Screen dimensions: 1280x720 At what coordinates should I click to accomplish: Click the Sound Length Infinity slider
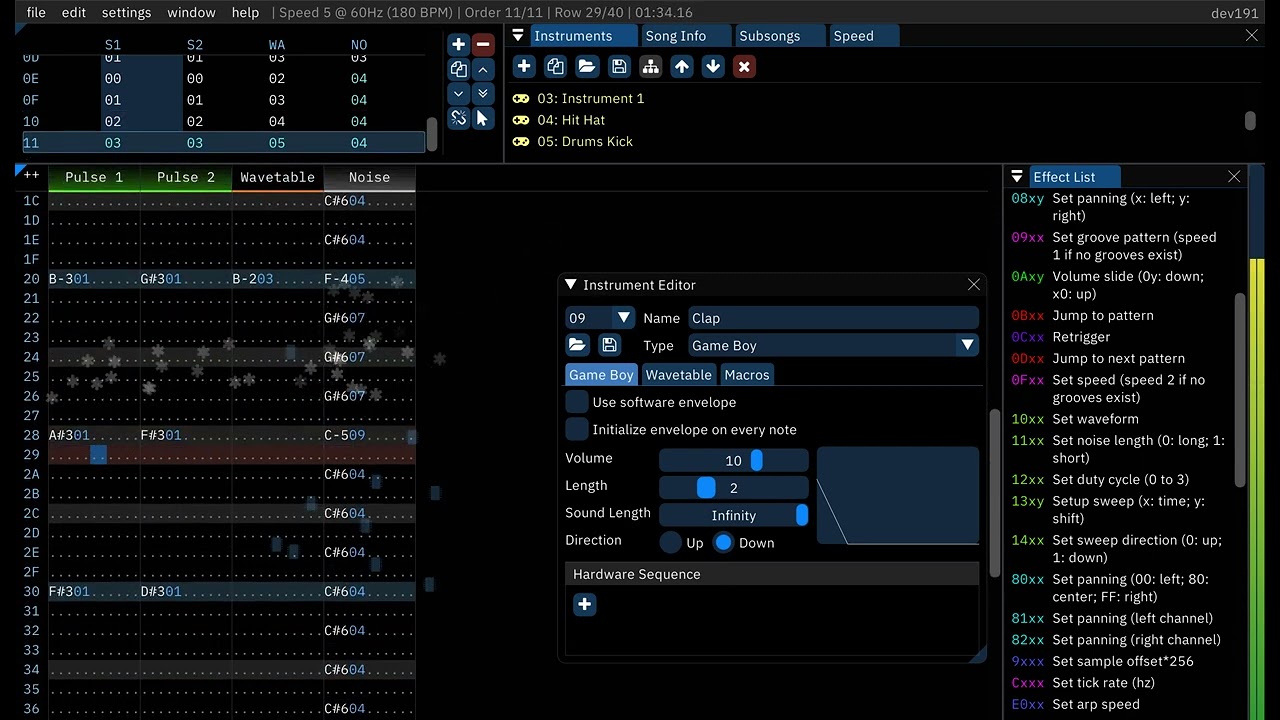coord(734,515)
